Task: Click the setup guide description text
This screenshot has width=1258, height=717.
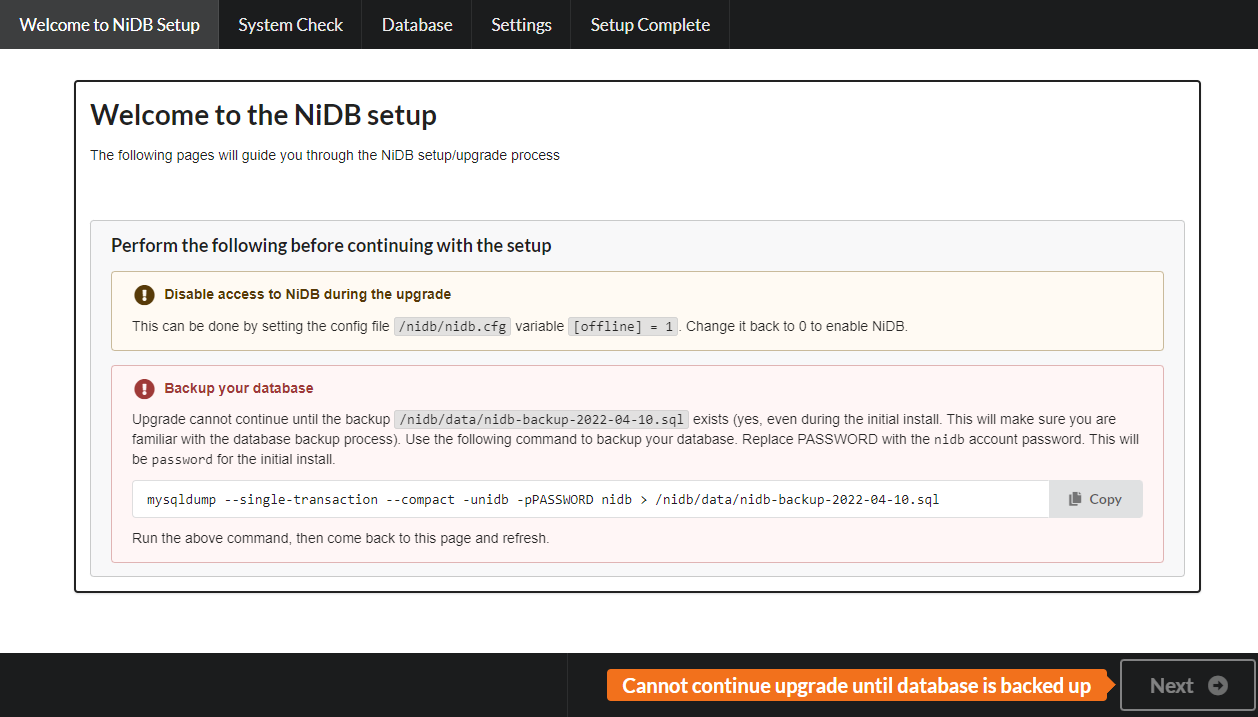Action: point(324,155)
